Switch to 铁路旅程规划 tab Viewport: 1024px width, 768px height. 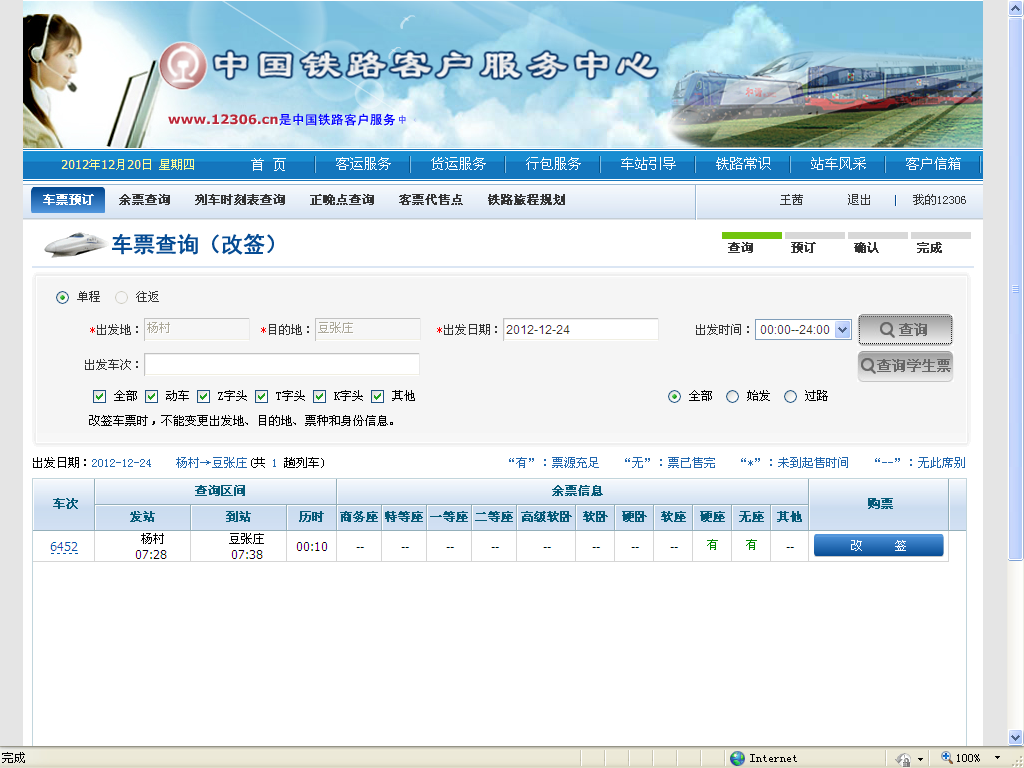[526, 200]
